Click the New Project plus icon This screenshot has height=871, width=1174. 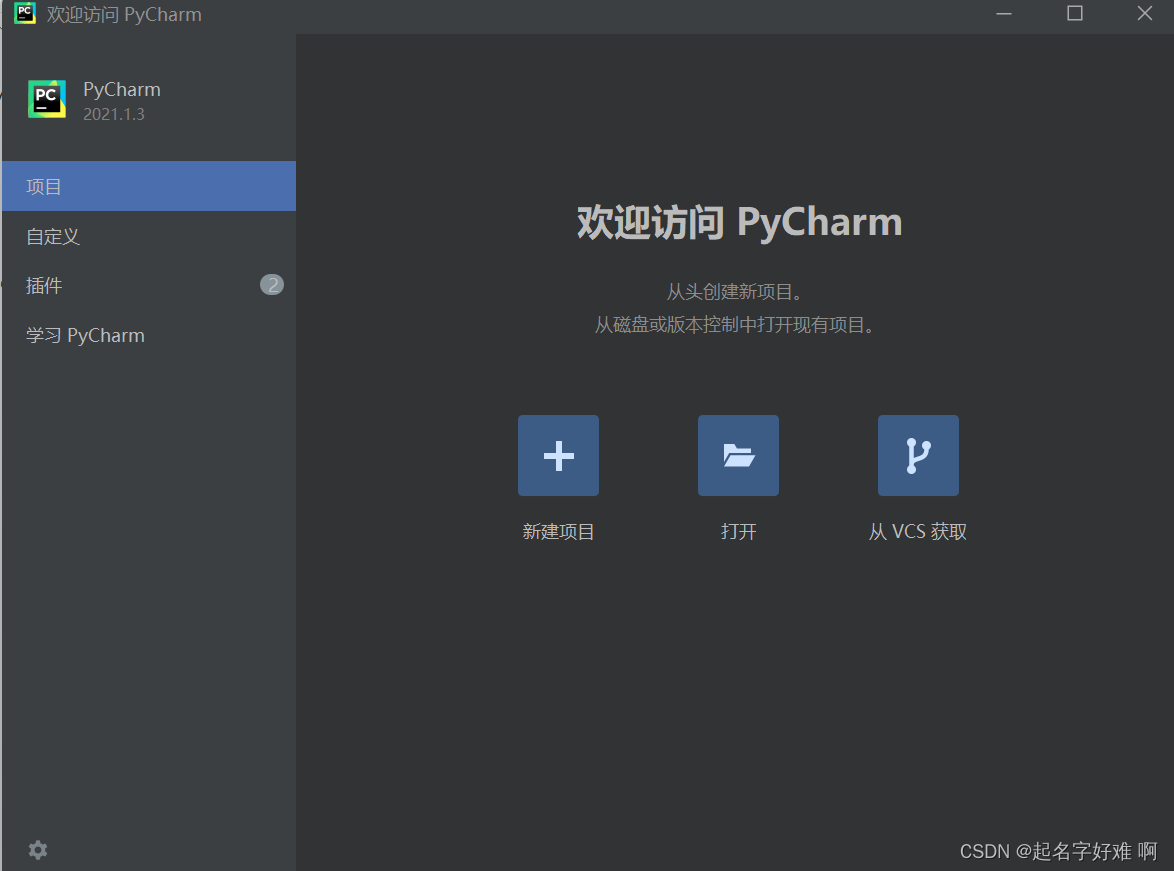558,455
